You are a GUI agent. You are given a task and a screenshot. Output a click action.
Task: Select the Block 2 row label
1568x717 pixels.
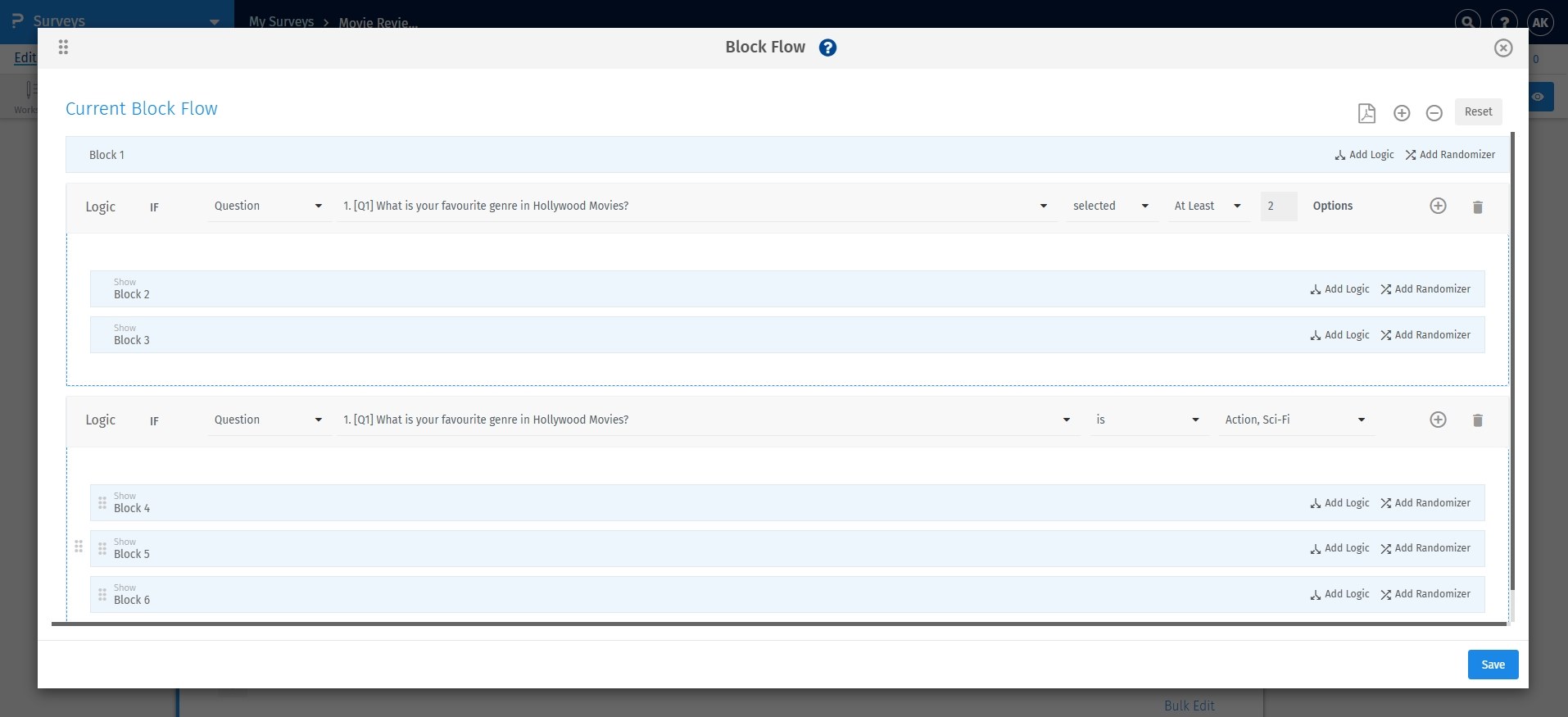click(131, 294)
